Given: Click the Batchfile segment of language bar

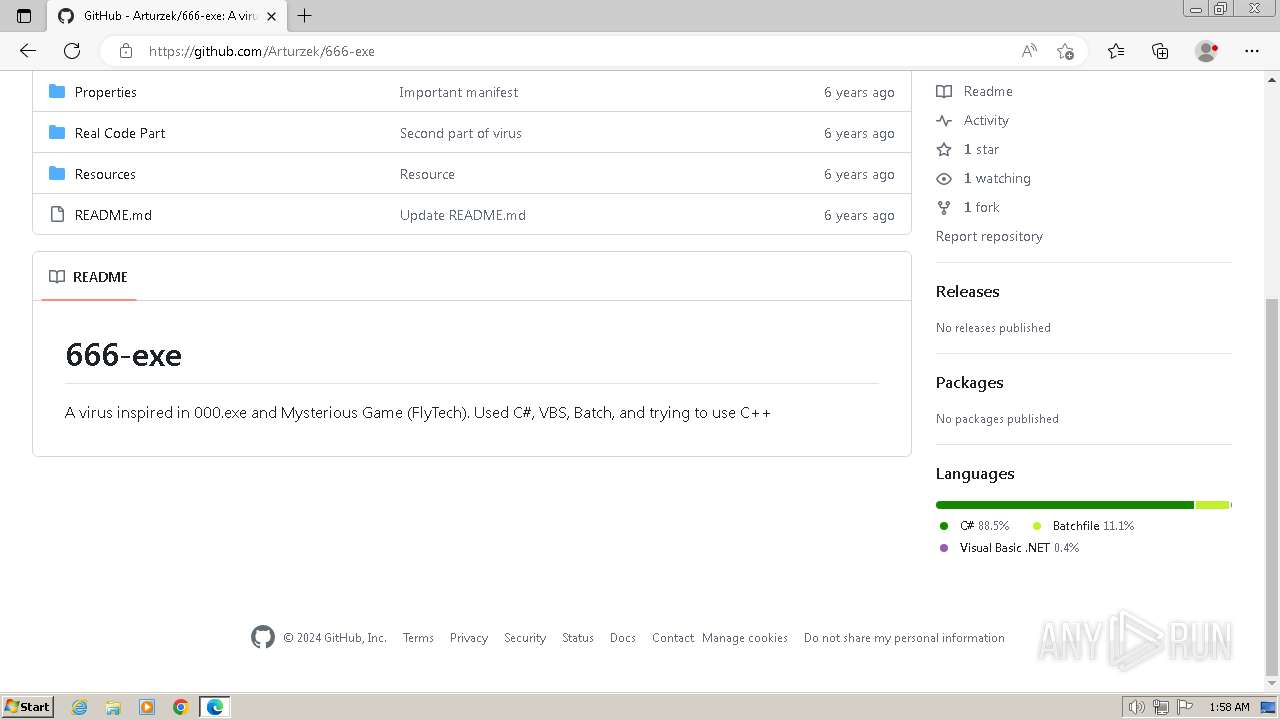Looking at the screenshot, I should (x=1212, y=505).
